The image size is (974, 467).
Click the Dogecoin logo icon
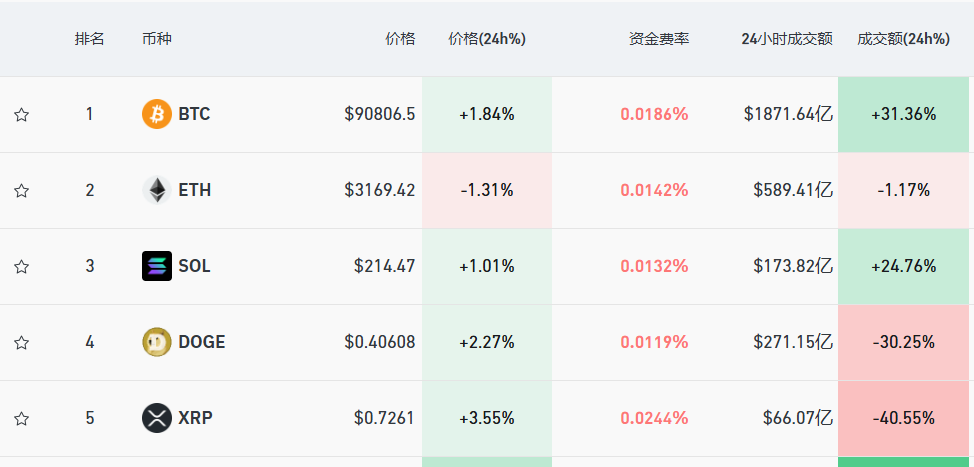tap(157, 342)
